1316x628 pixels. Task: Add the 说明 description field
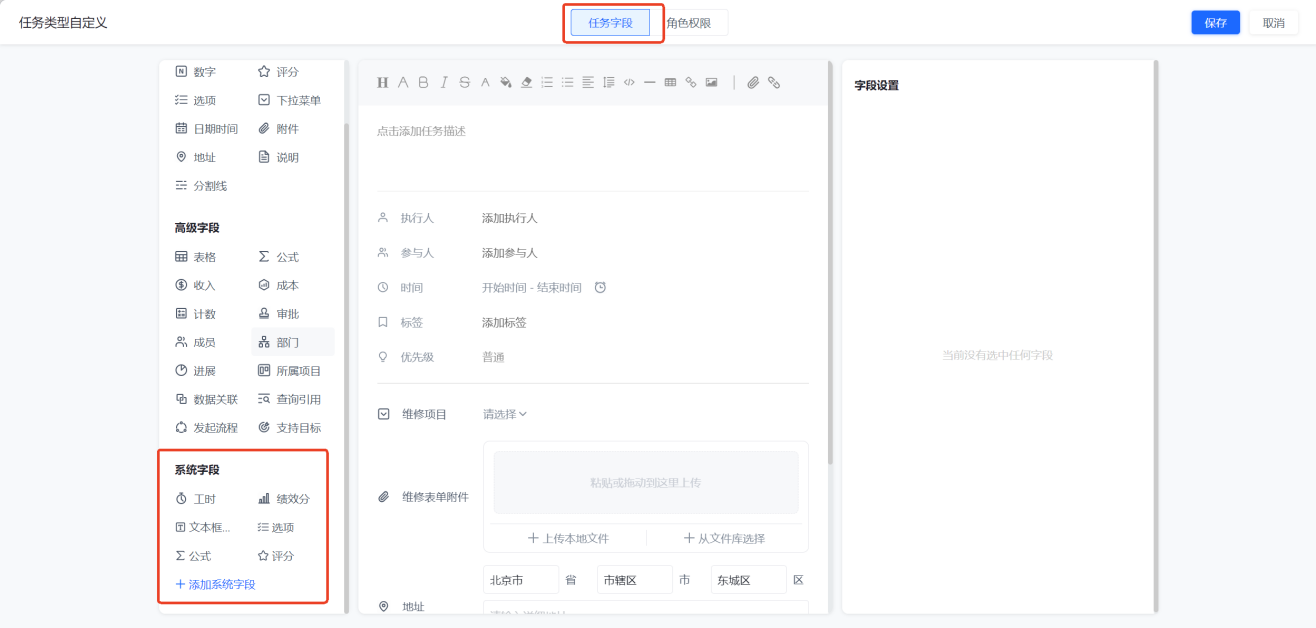click(278, 157)
